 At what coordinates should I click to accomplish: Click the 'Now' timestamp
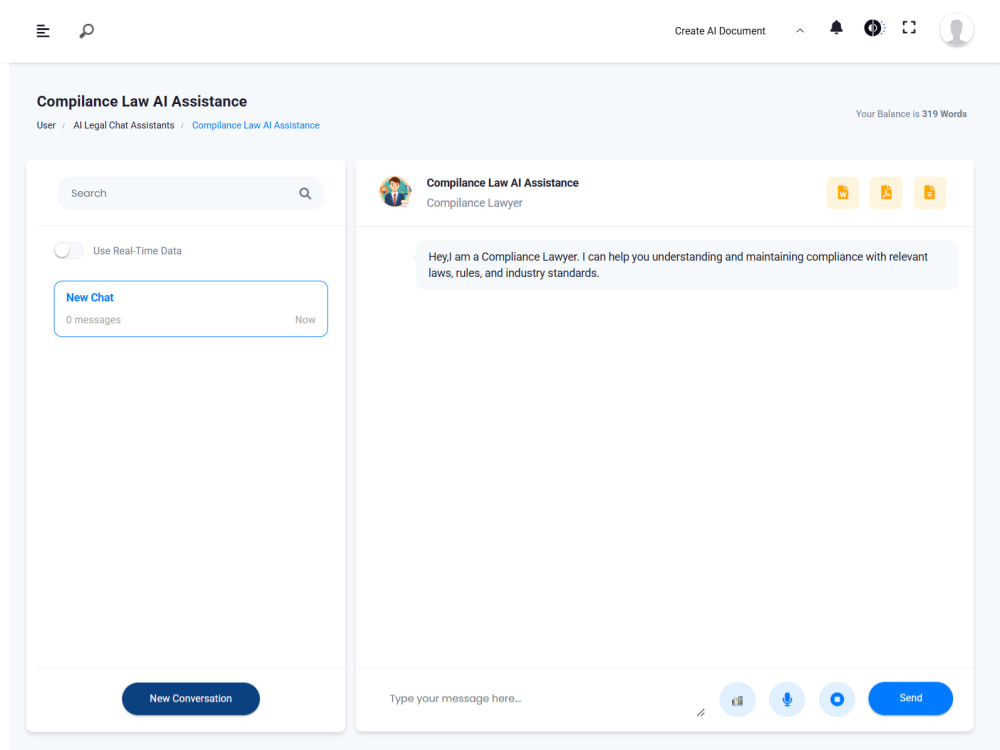tap(305, 320)
